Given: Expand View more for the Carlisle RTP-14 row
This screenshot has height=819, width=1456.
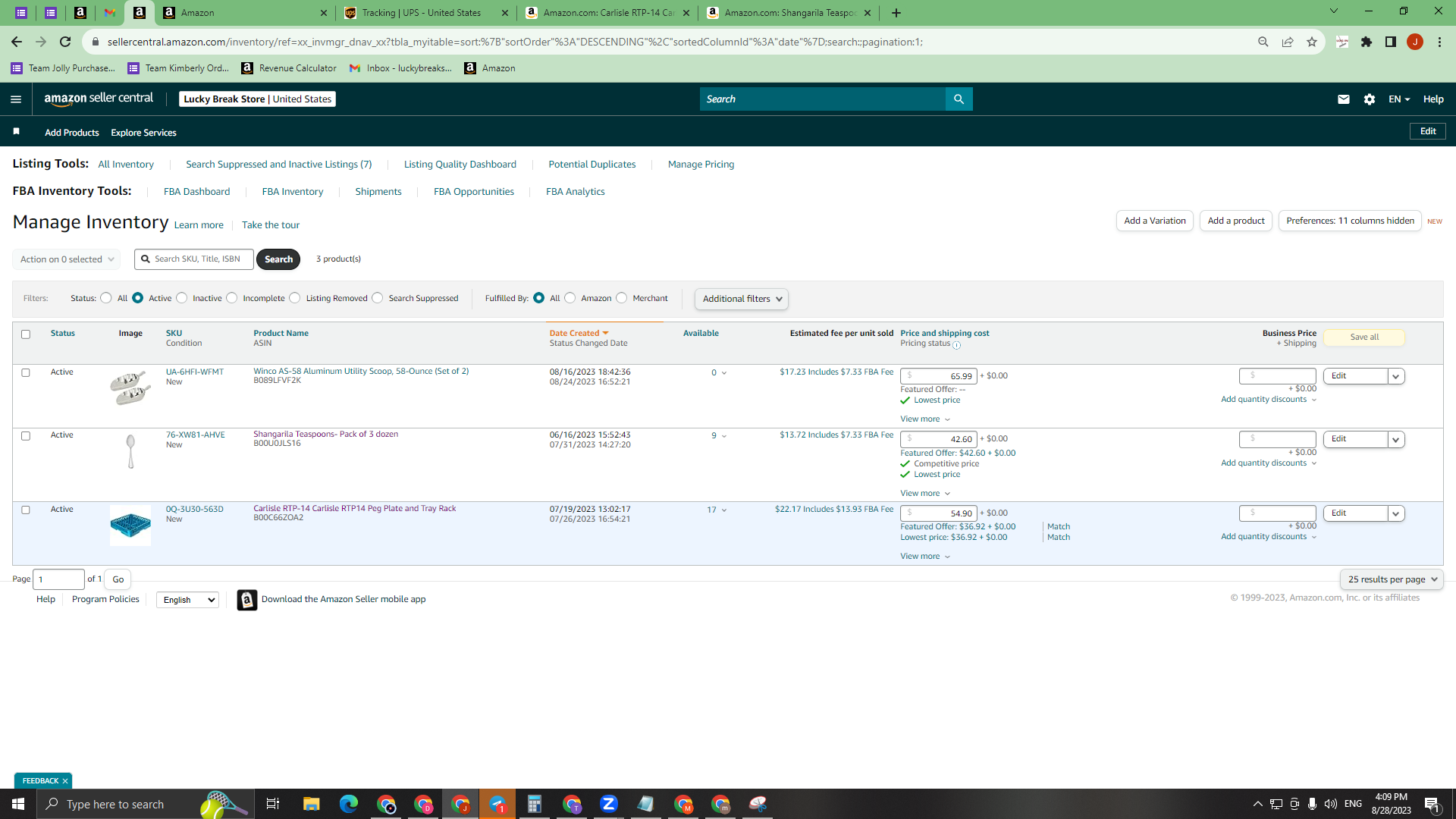Looking at the screenshot, I should [x=925, y=557].
